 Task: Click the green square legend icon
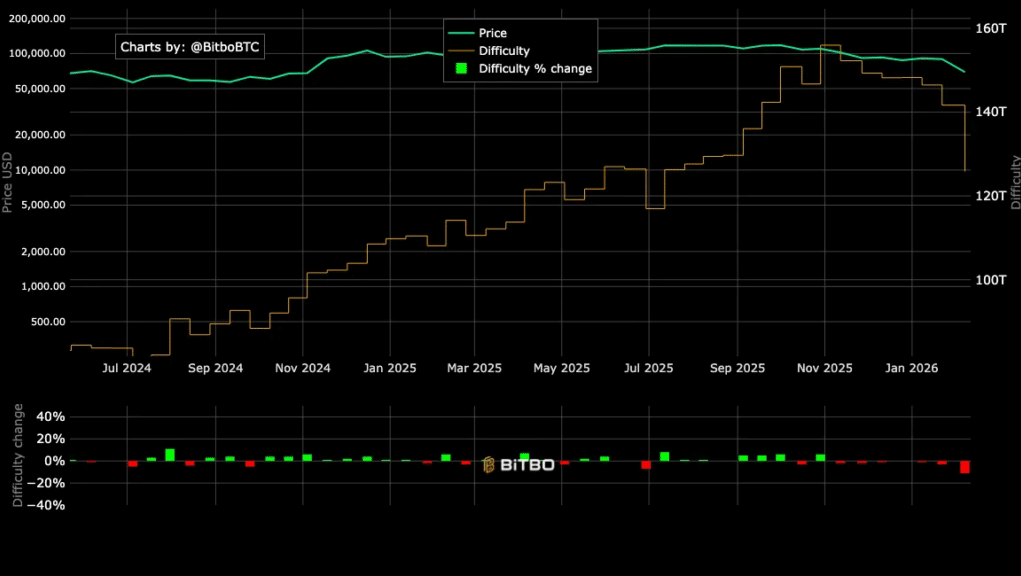(x=460, y=68)
